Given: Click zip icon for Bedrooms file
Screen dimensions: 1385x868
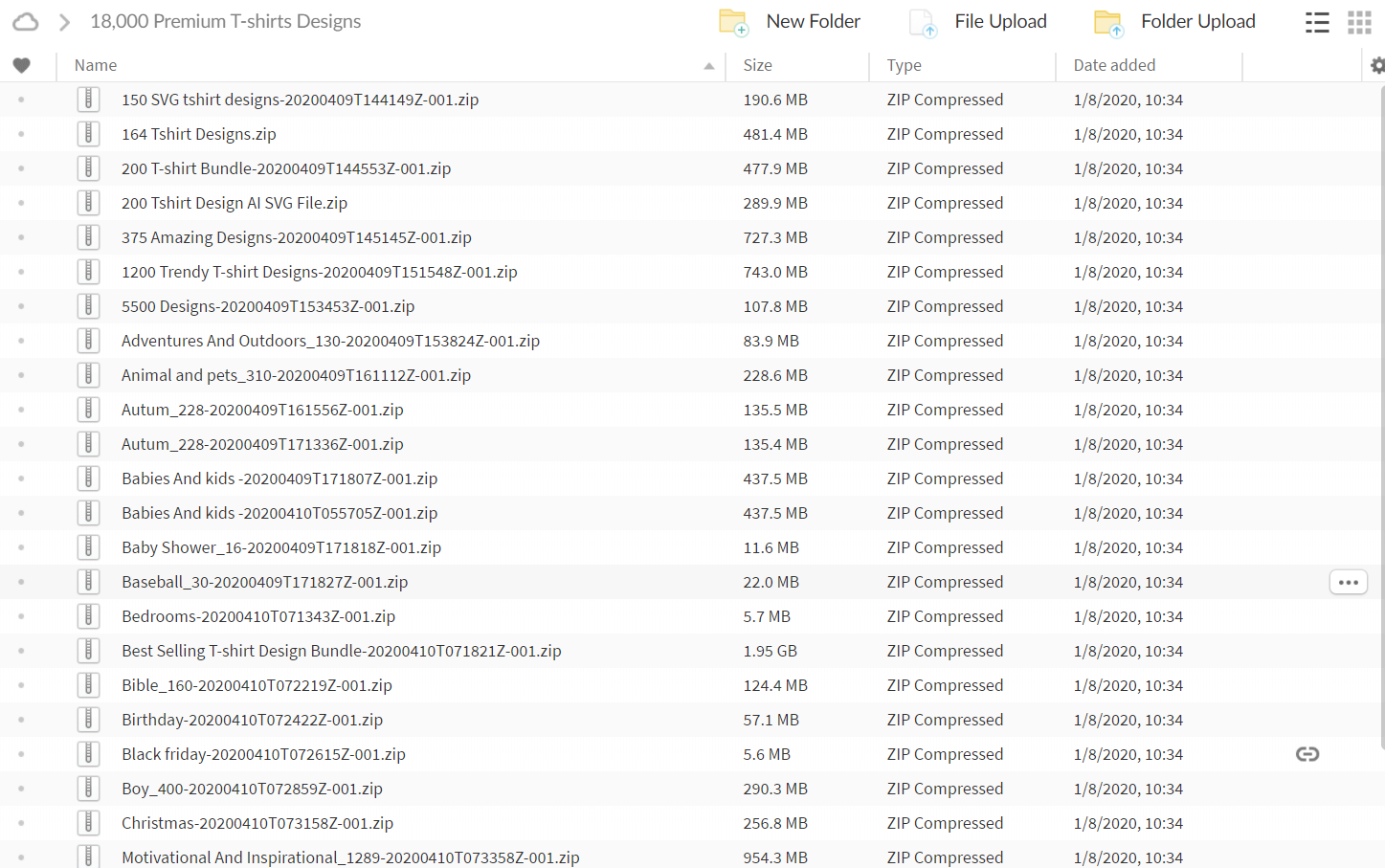Looking at the screenshot, I should tap(88, 616).
